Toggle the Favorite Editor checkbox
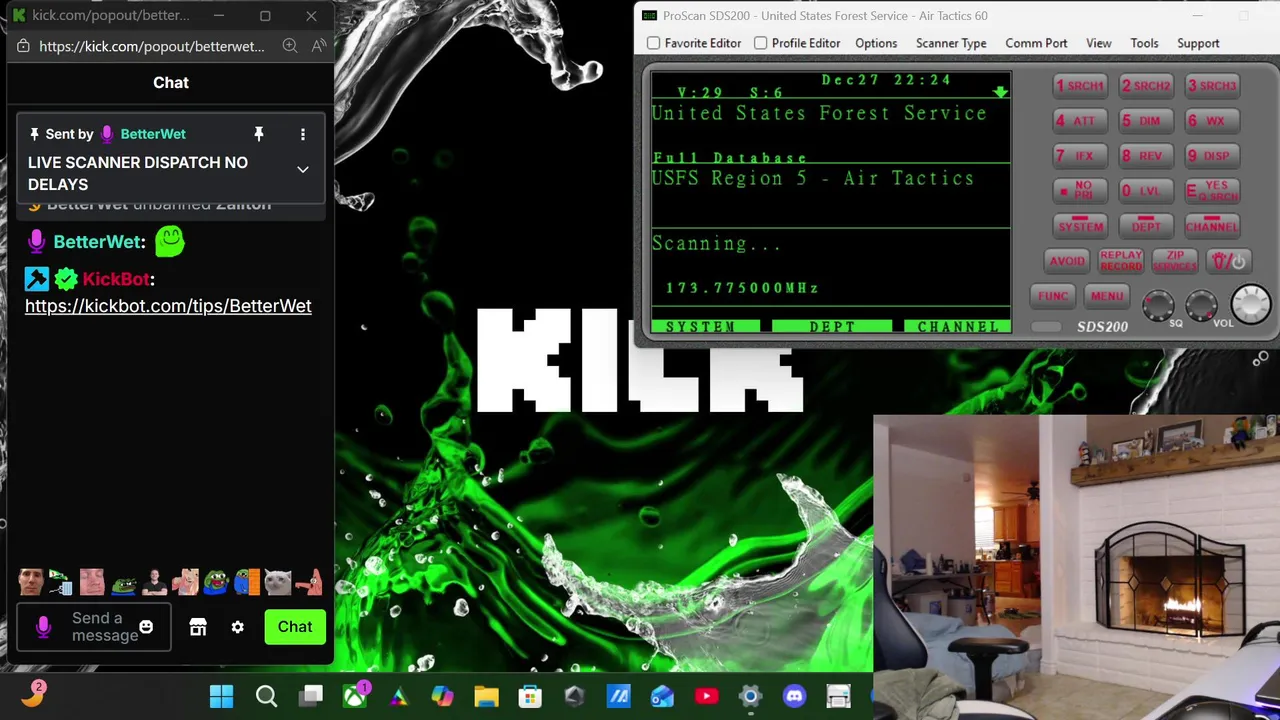 [x=654, y=43]
